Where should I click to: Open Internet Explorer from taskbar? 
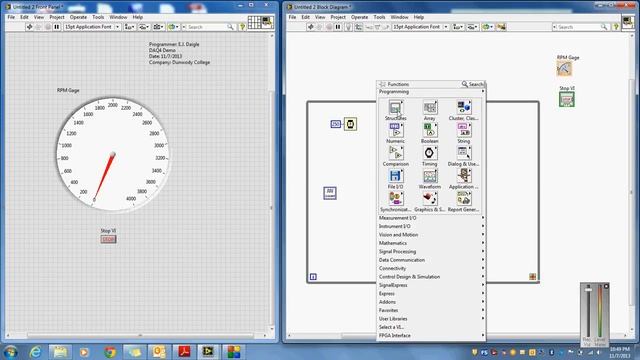click(x=36, y=352)
